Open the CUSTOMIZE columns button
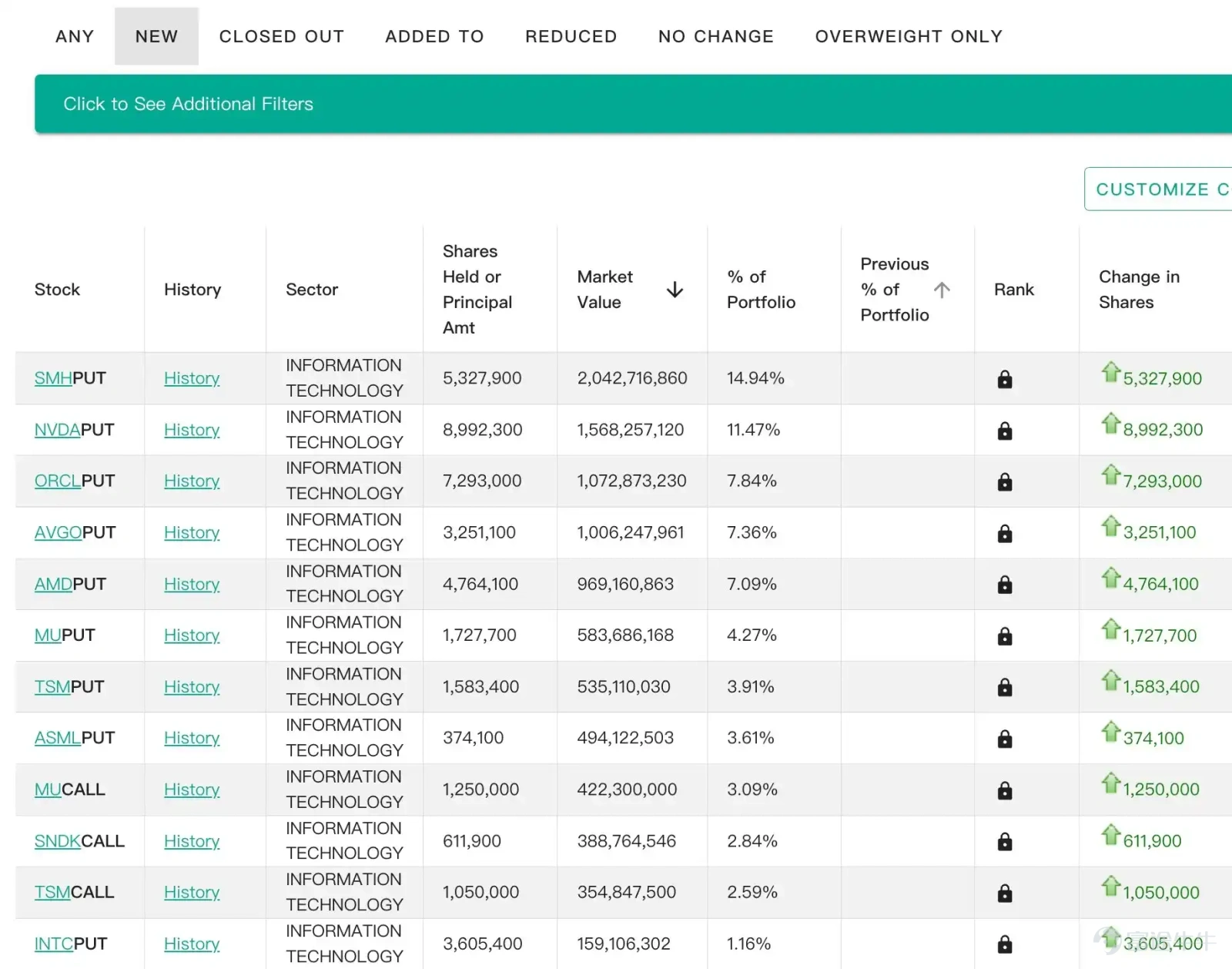The height and width of the screenshot is (969, 1232). [1158, 189]
